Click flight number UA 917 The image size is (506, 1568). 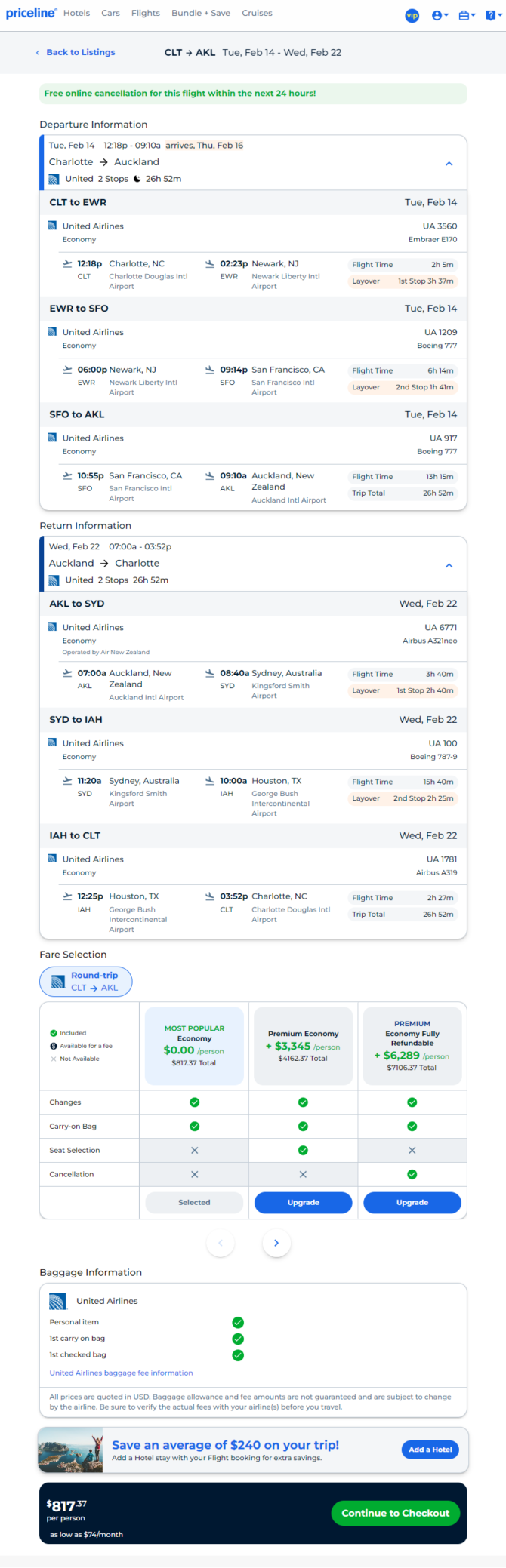pyautogui.click(x=443, y=438)
